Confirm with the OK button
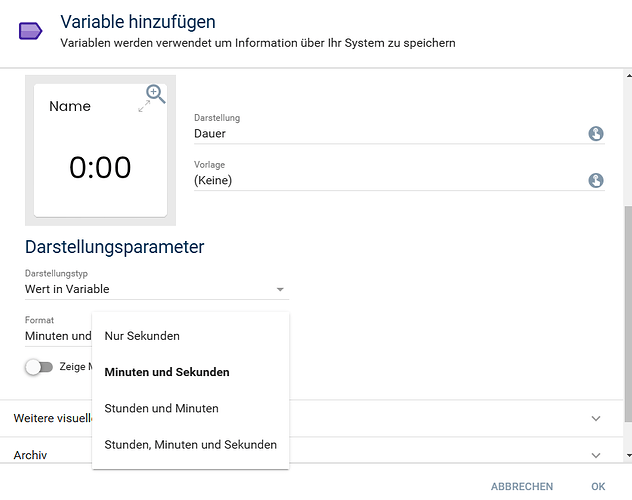Image resolution: width=632 pixels, height=500 pixels. pyautogui.click(x=598, y=486)
